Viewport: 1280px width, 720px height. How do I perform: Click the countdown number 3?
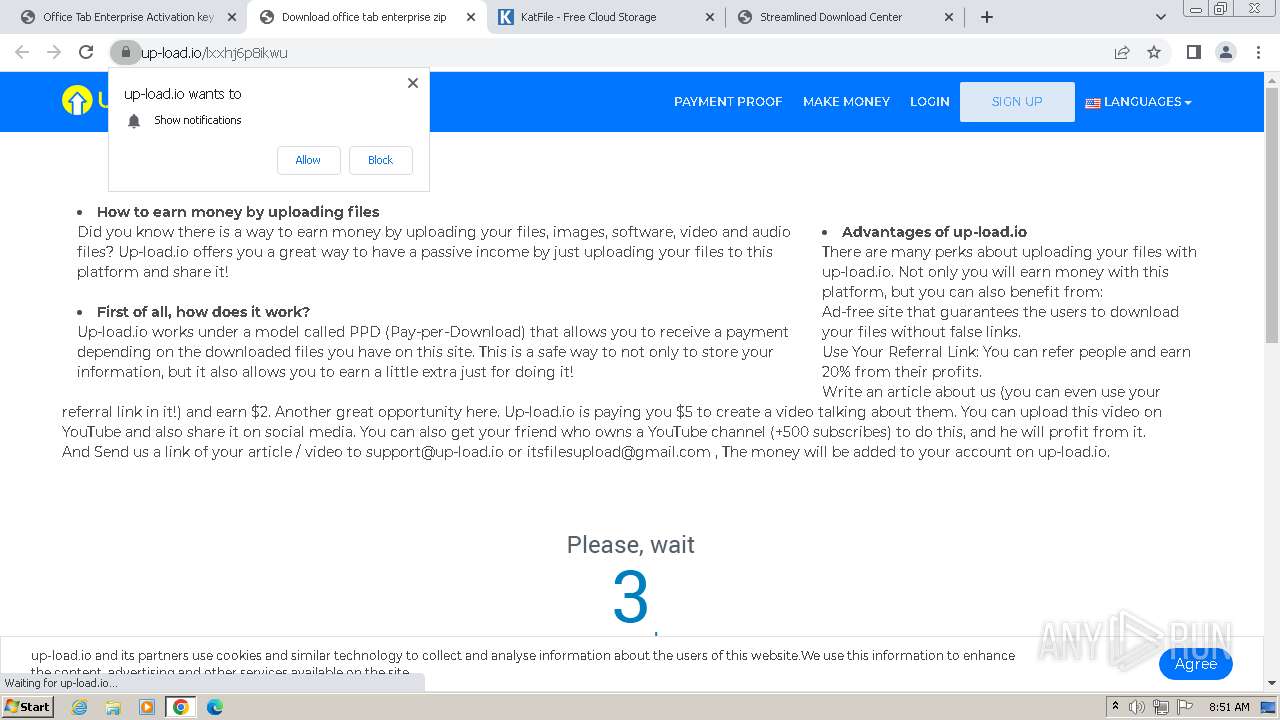click(x=630, y=597)
